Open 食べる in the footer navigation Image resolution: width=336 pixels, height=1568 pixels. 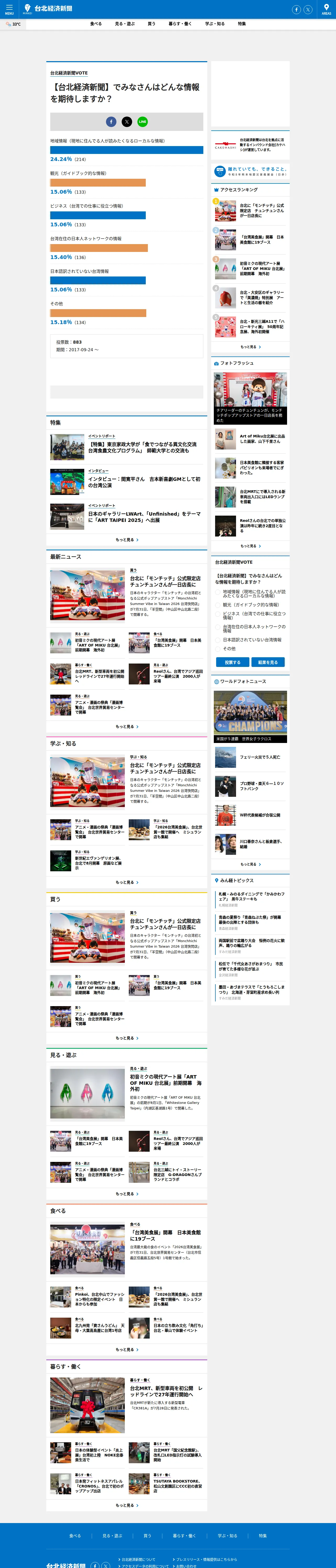click(75, 1536)
